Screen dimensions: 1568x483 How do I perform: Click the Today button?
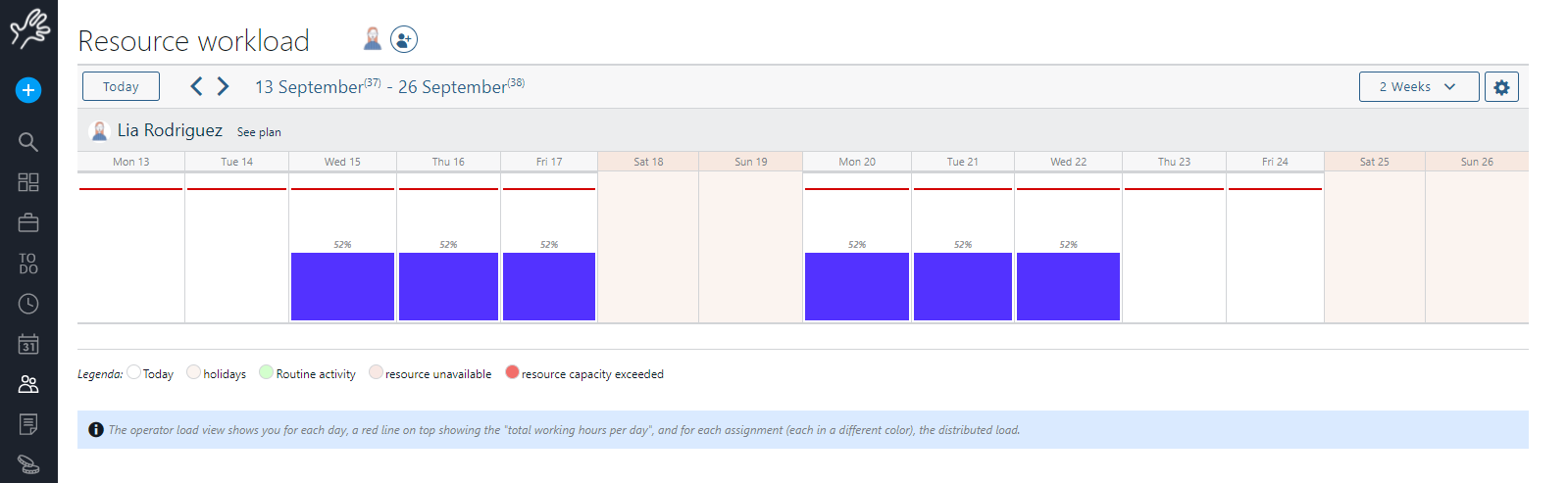(x=121, y=87)
